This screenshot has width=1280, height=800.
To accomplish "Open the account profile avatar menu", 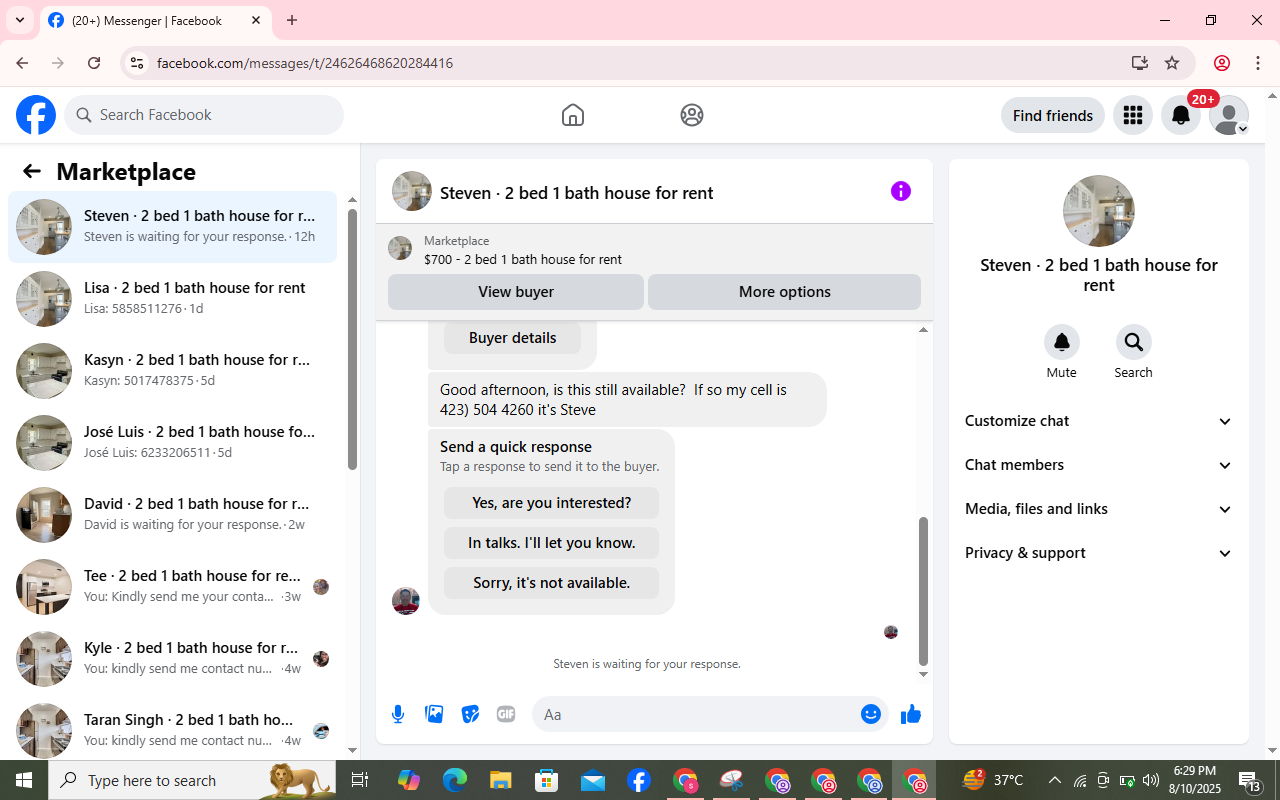I will 1229,115.
